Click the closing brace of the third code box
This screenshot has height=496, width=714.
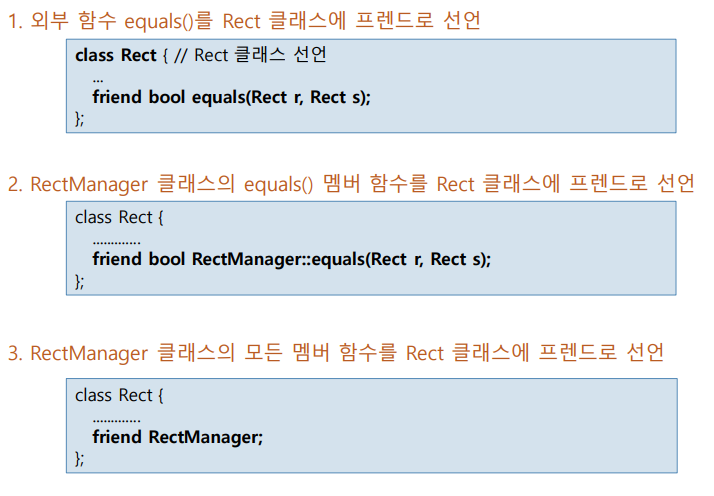pyautogui.click(x=80, y=458)
